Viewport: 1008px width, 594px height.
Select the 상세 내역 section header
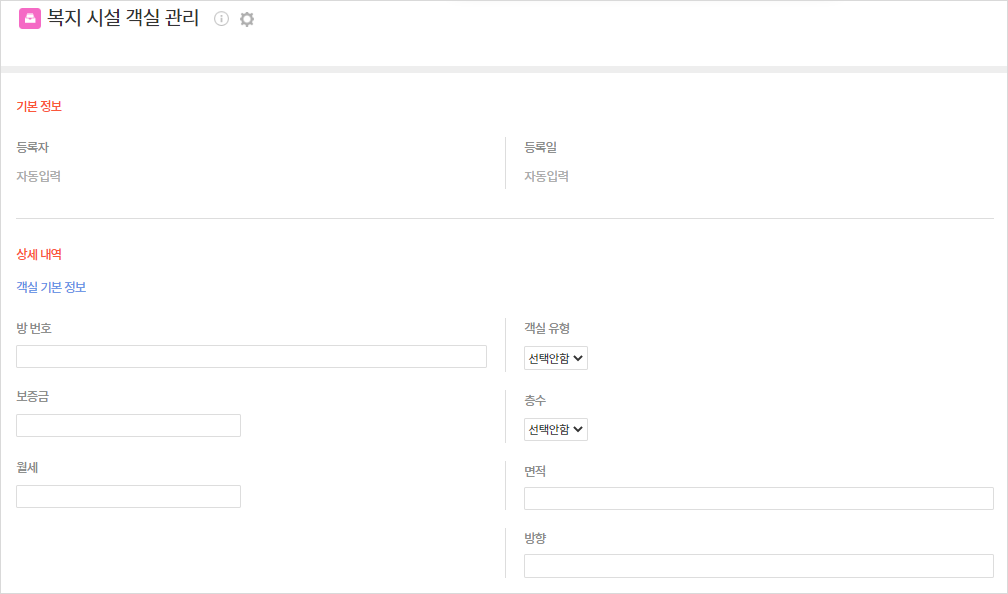pos(39,255)
